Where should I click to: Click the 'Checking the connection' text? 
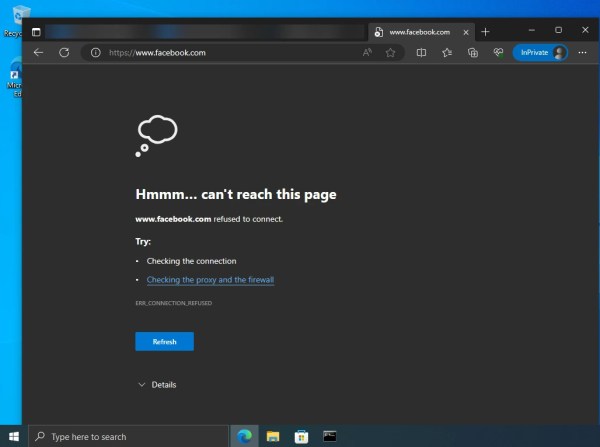191,261
